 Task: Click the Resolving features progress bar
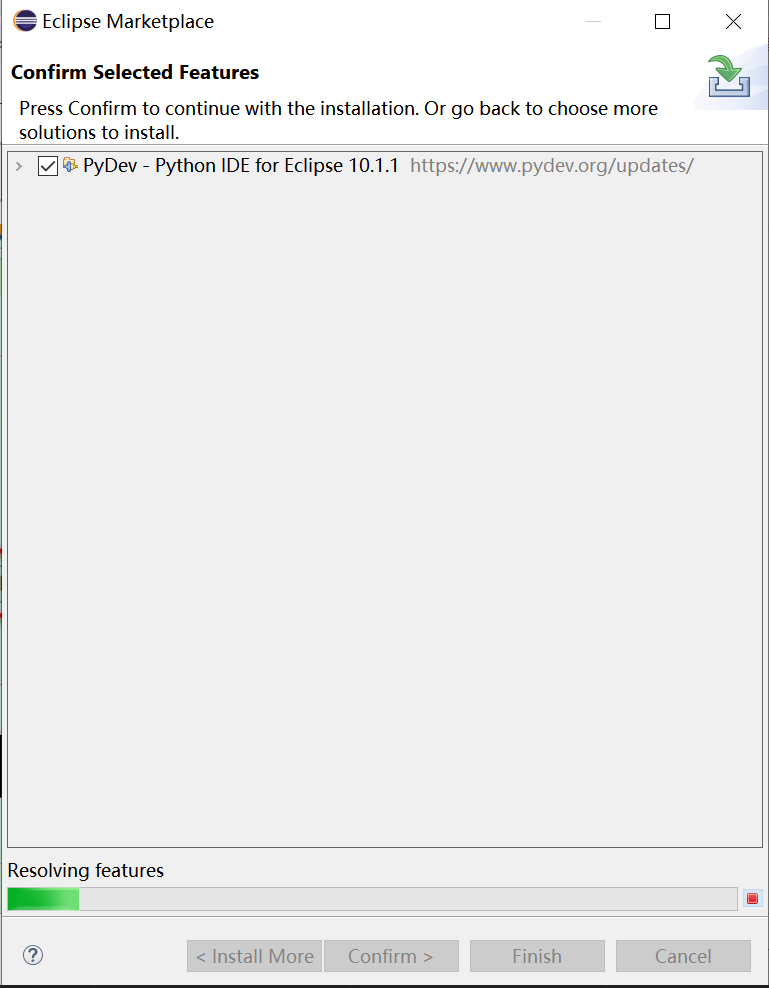pyautogui.click(x=370, y=898)
